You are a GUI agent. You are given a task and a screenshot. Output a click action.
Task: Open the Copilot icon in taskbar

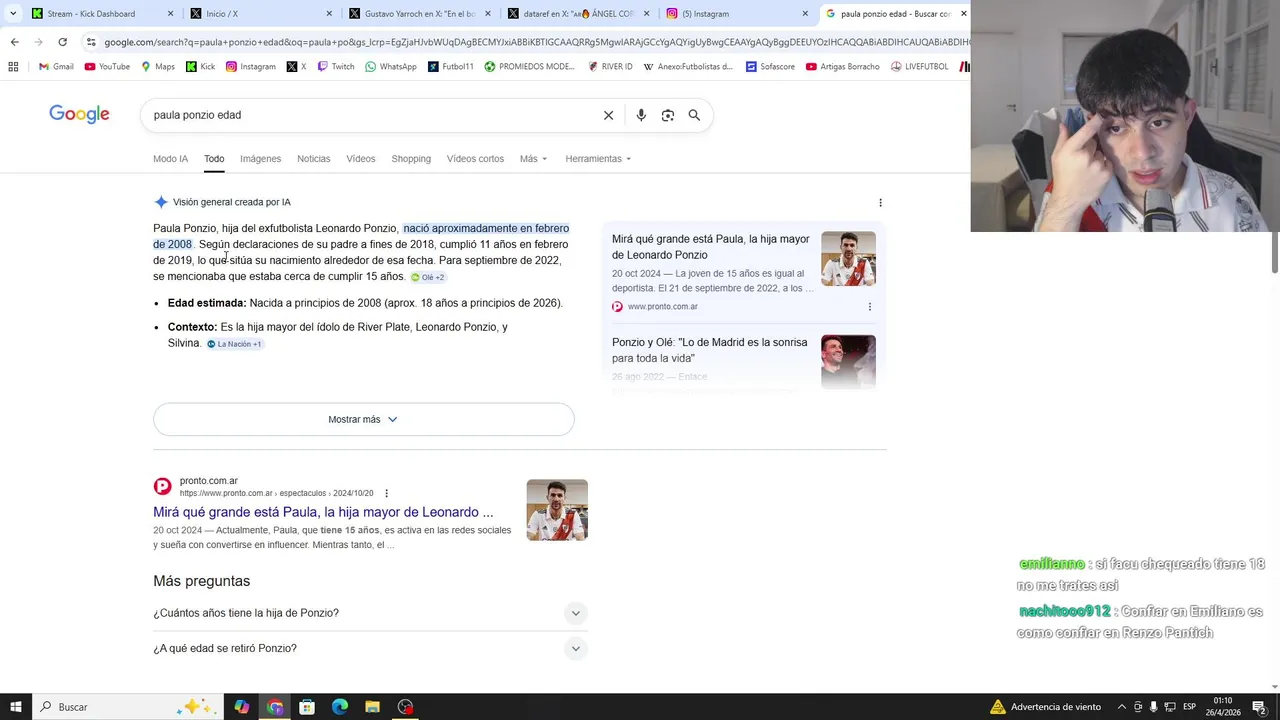point(242,707)
